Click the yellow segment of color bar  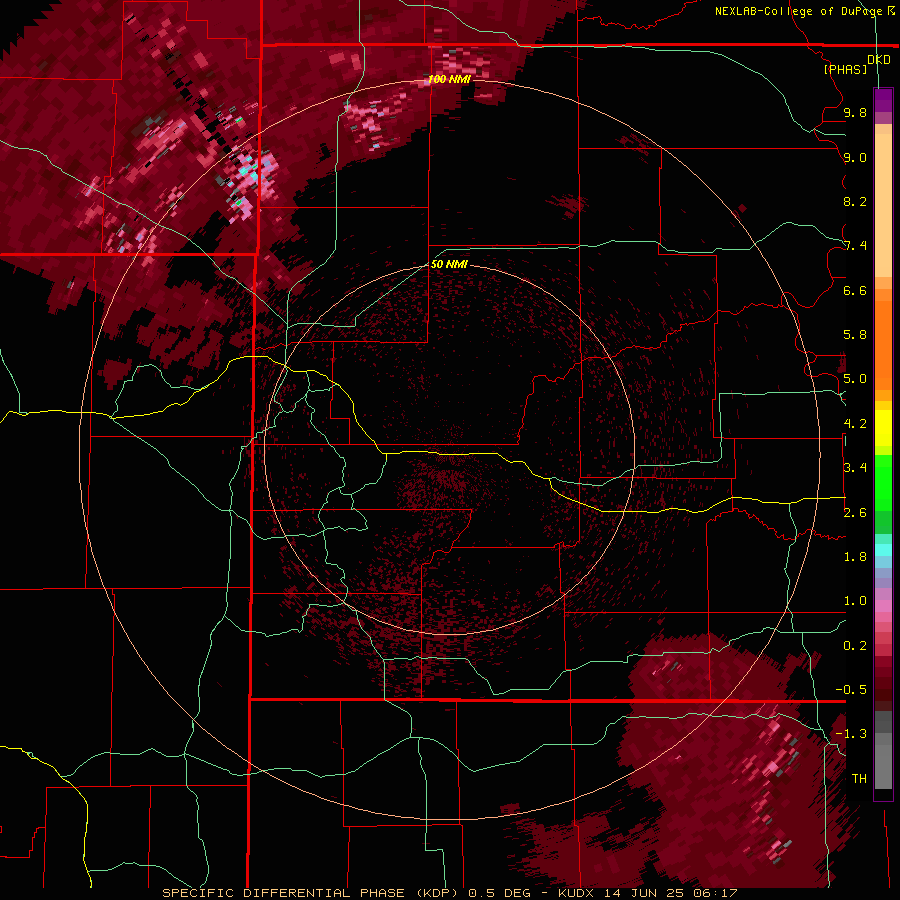click(x=883, y=428)
